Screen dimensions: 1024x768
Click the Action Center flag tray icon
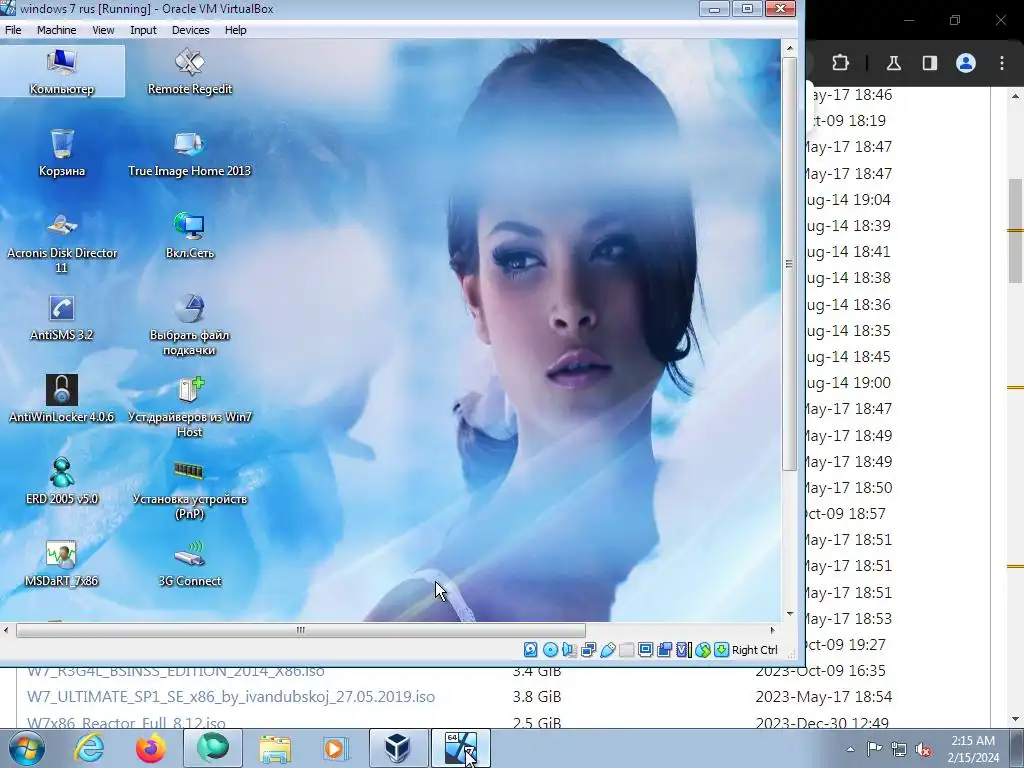click(x=874, y=749)
